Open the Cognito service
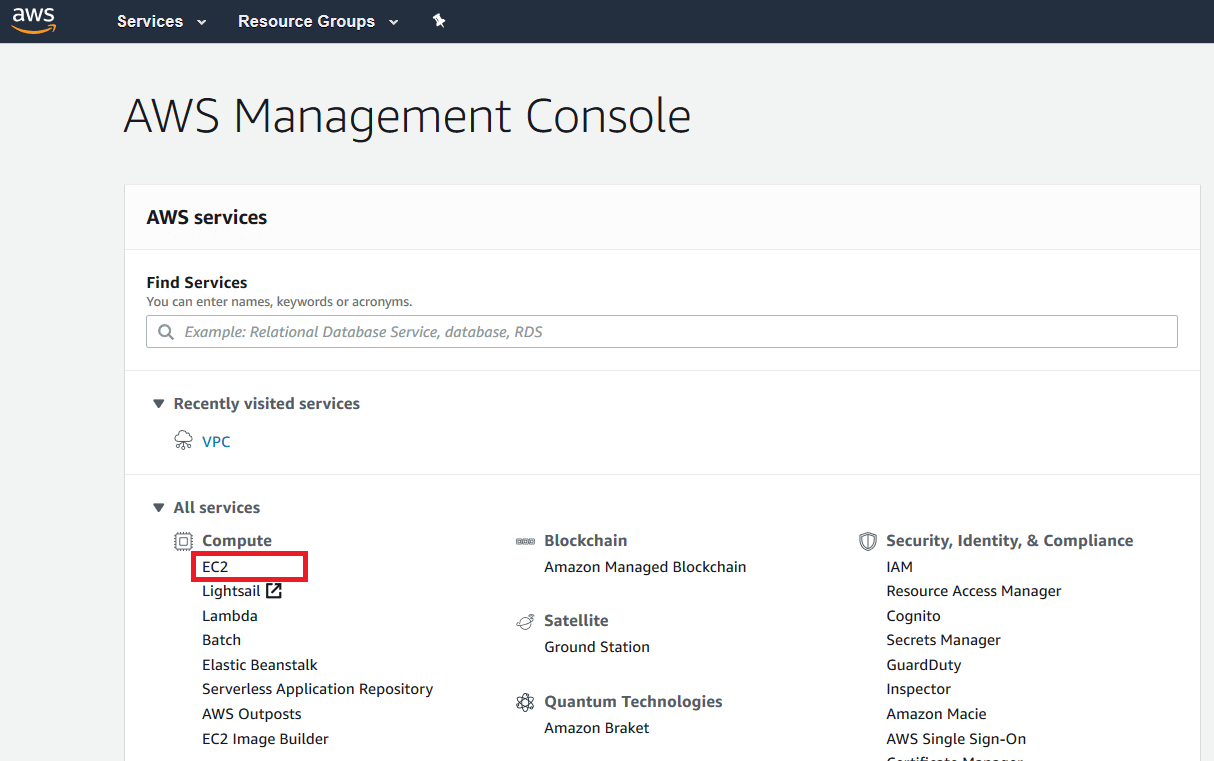 click(913, 616)
